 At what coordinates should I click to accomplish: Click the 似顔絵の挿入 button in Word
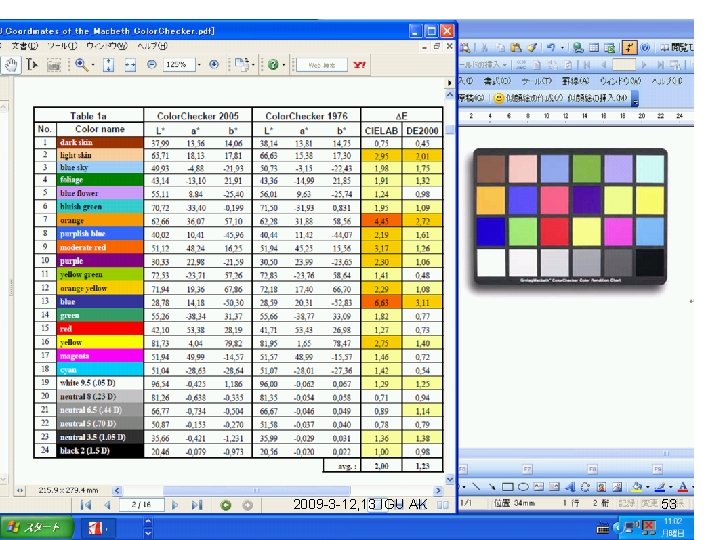point(597,98)
